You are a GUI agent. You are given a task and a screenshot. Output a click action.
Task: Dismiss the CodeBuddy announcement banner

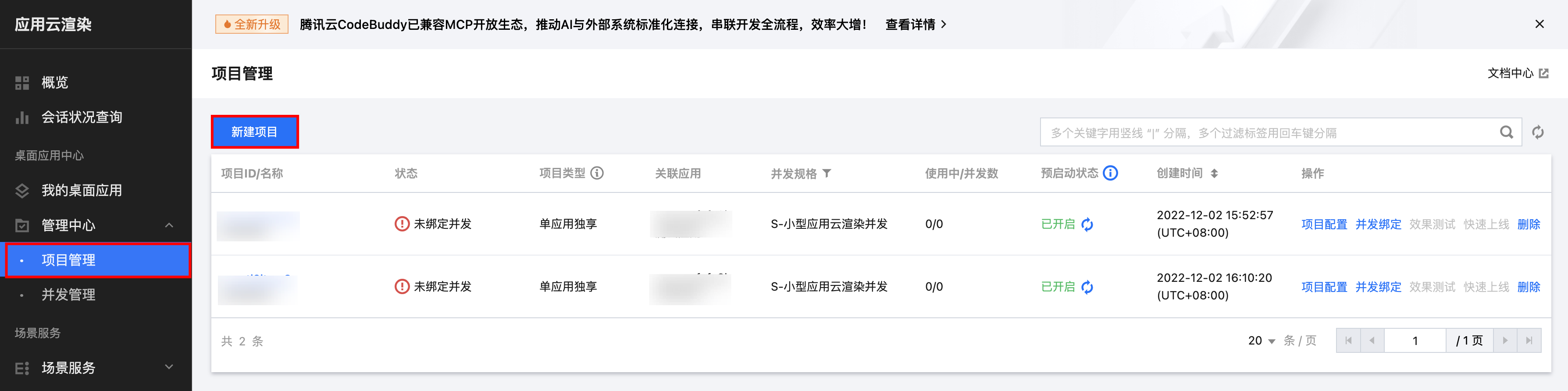pos(1539,24)
